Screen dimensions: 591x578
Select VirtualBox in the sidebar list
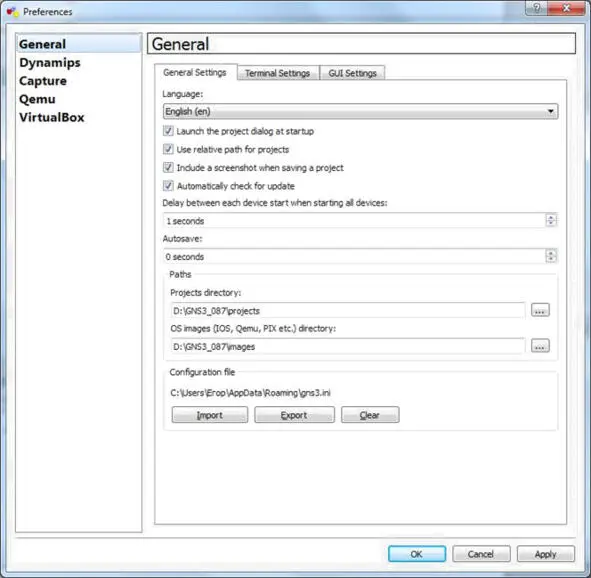[52, 117]
